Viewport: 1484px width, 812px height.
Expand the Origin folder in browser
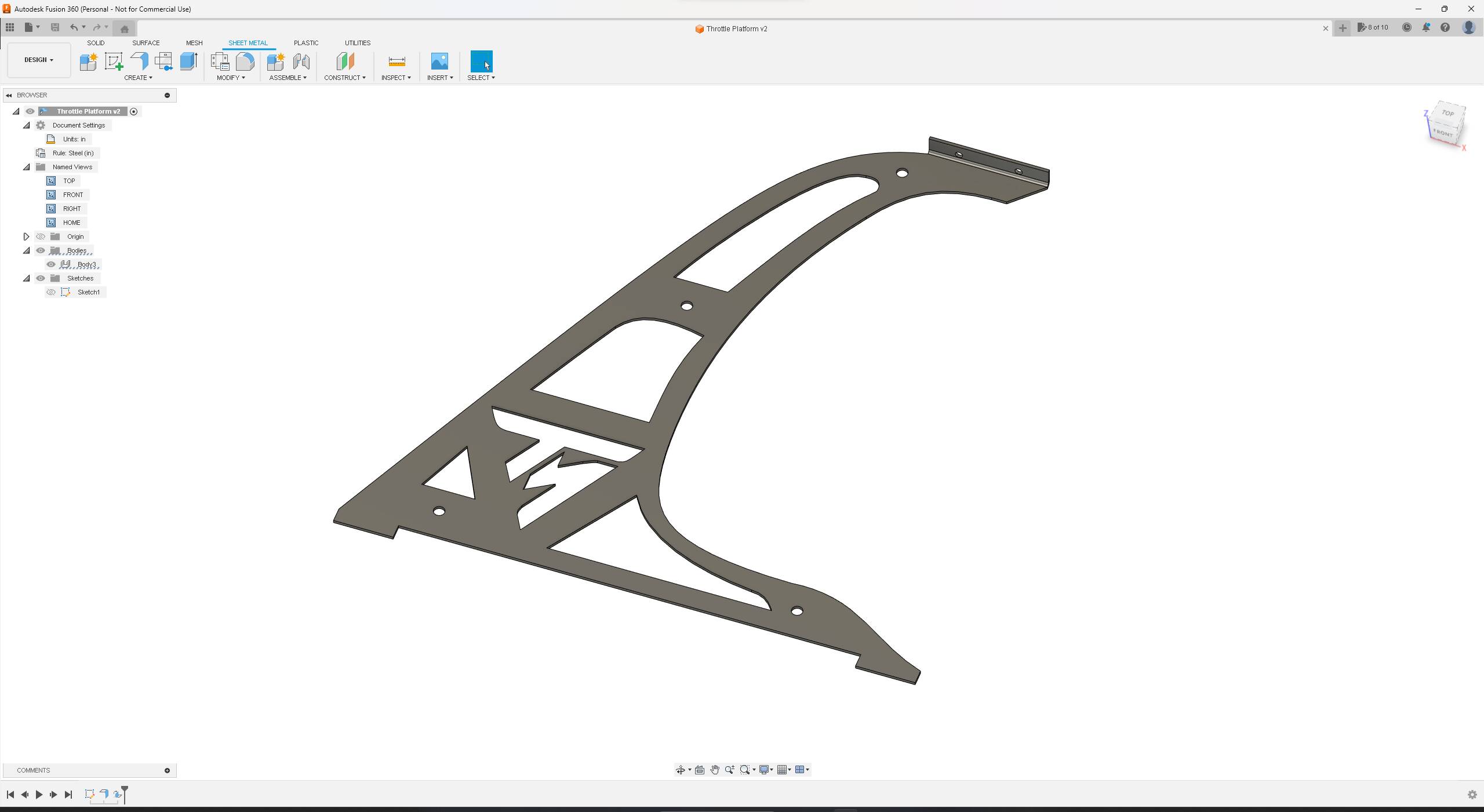[26, 236]
